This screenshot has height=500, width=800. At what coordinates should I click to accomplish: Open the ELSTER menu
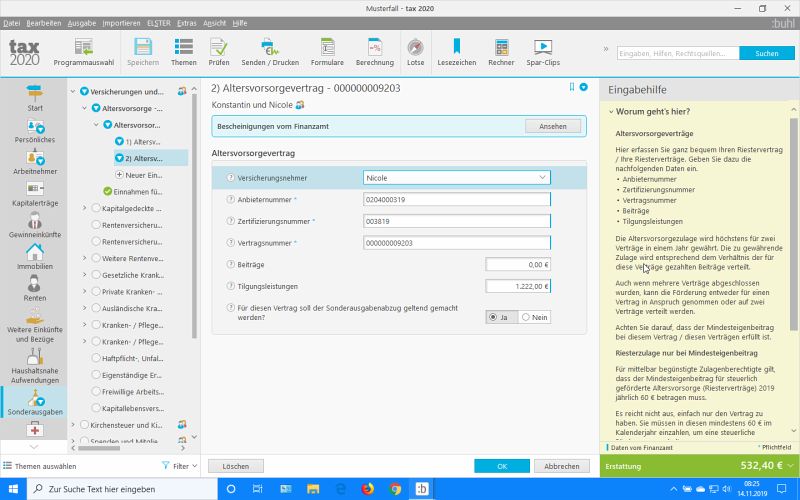tap(157, 22)
